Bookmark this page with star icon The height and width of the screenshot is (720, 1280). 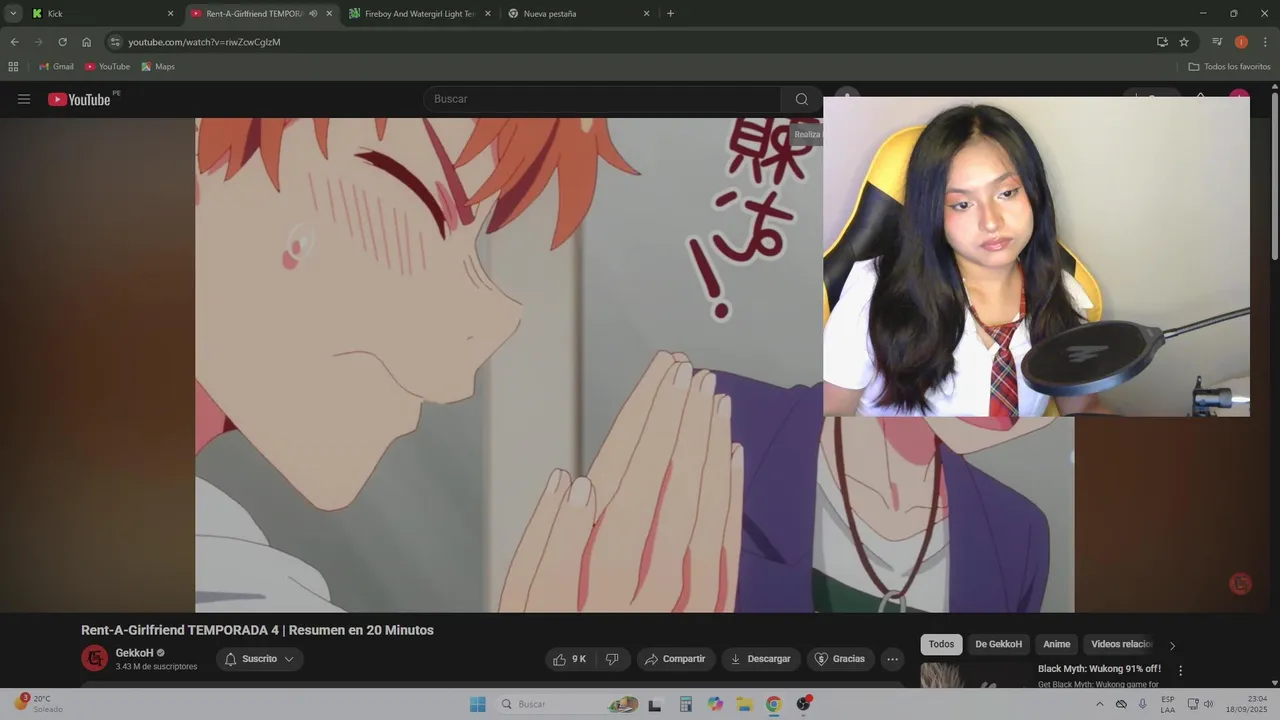pos(1184,42)
